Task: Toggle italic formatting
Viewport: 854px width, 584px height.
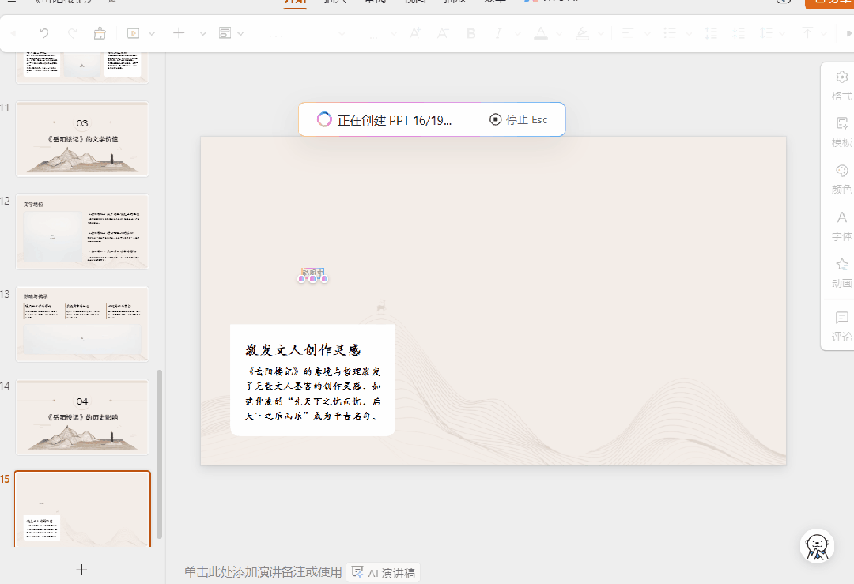Action: coord(498,33)
